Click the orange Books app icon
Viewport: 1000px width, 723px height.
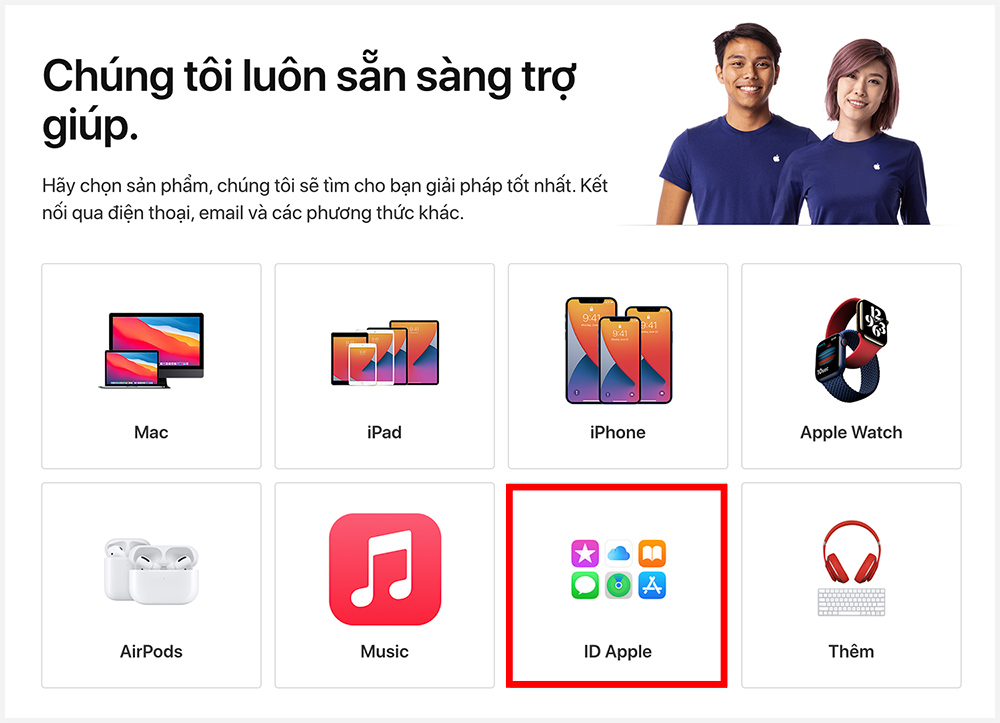[x=652, y=553]
